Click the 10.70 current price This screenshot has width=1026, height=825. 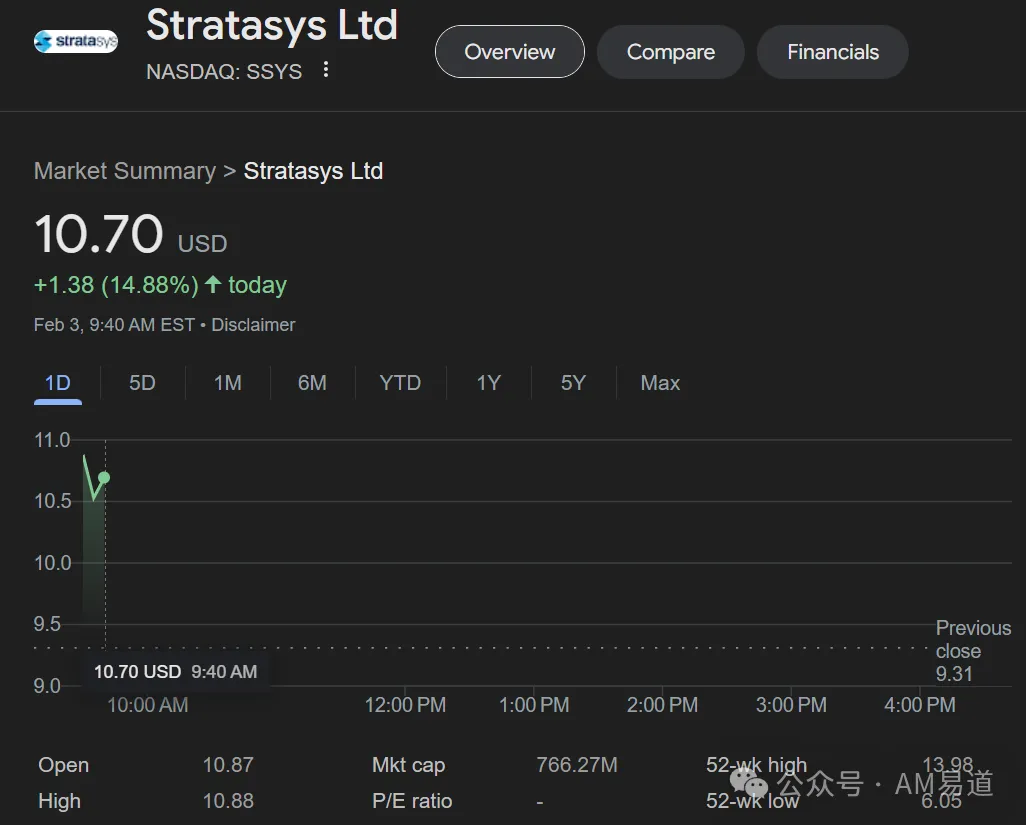point(99,234)
